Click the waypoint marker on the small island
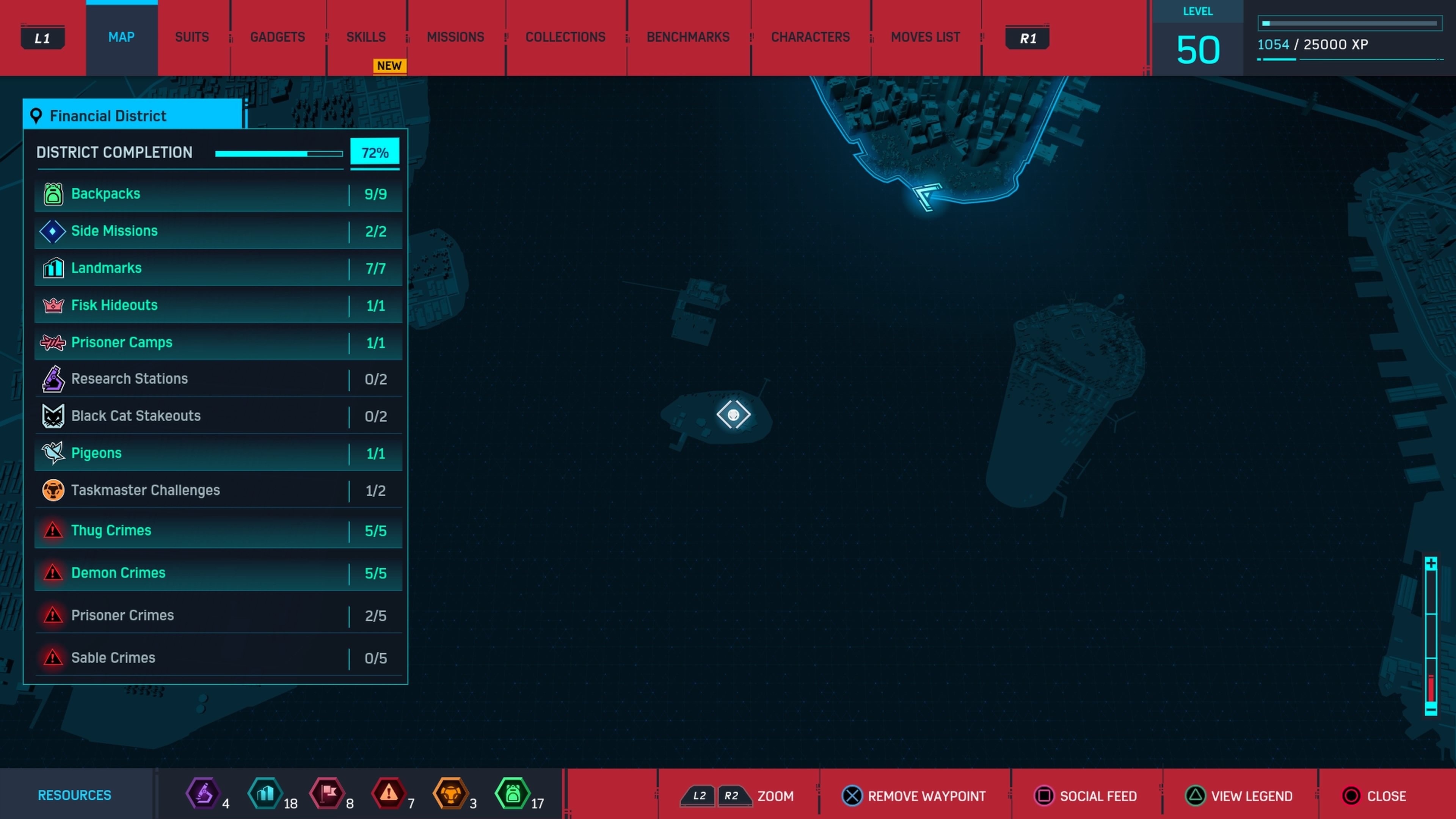1456x819 pixels. (733, 415)
